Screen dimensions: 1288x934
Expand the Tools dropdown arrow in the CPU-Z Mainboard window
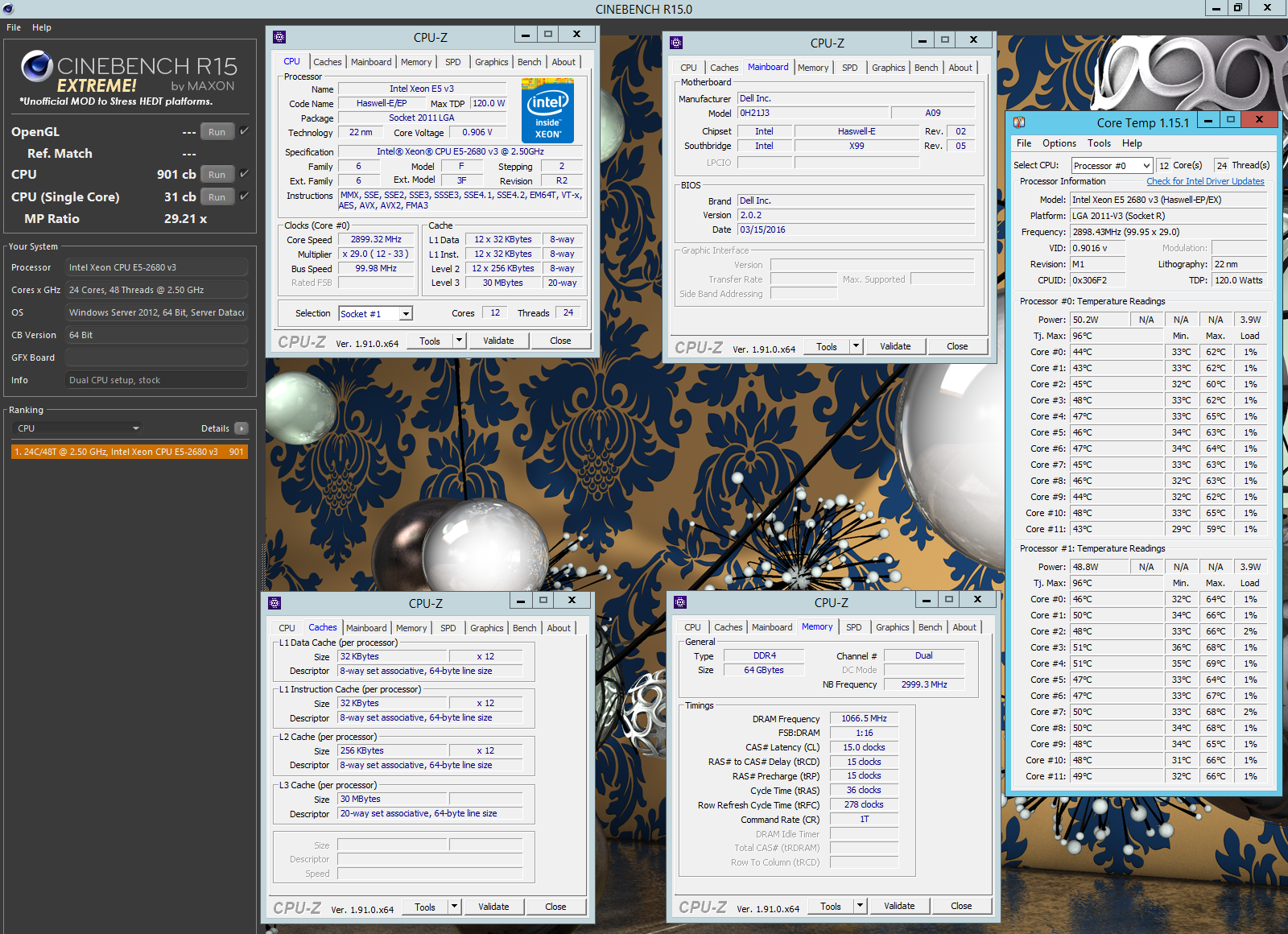(x=856, y=346)
